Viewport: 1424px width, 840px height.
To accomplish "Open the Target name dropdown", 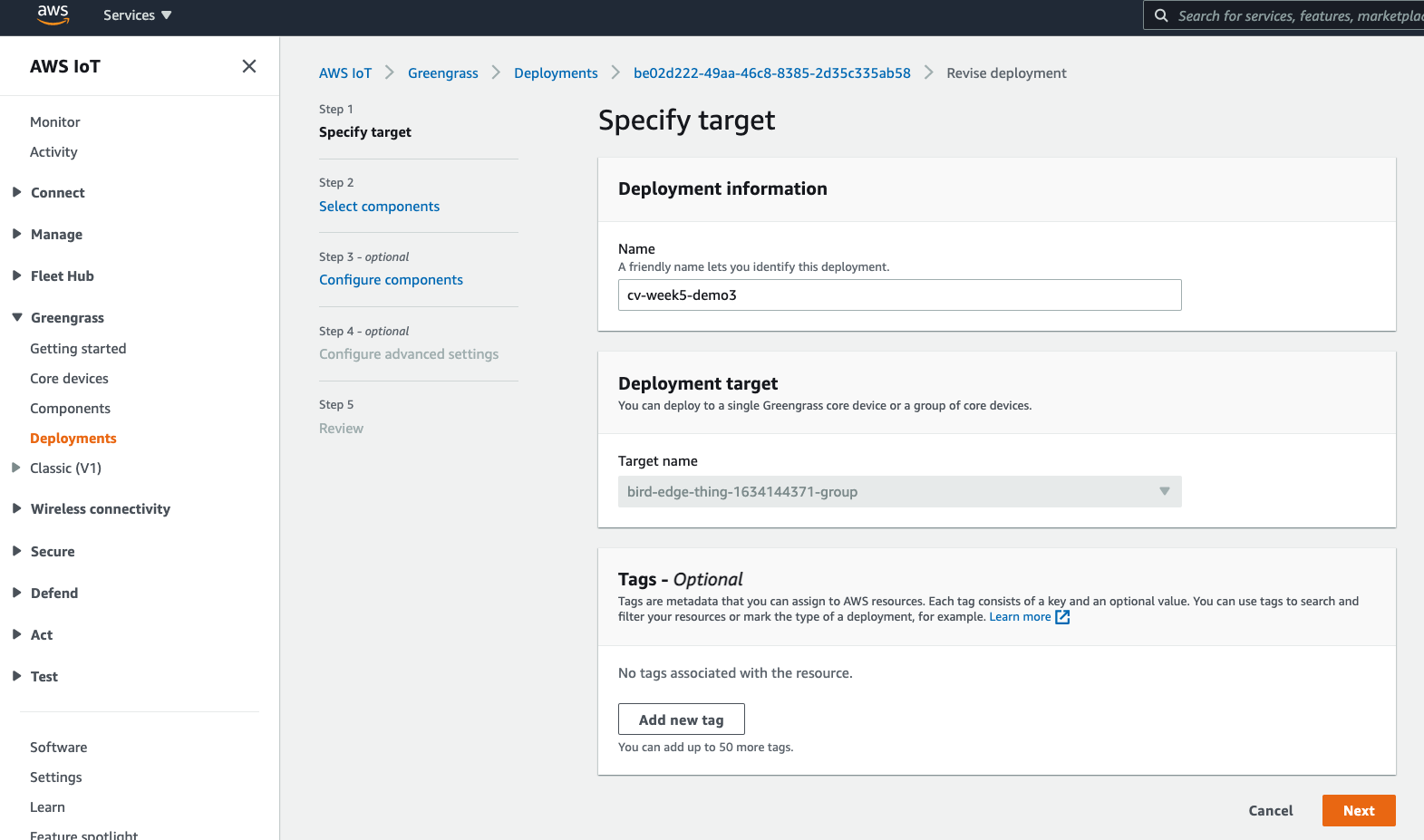I will point(900,492).
